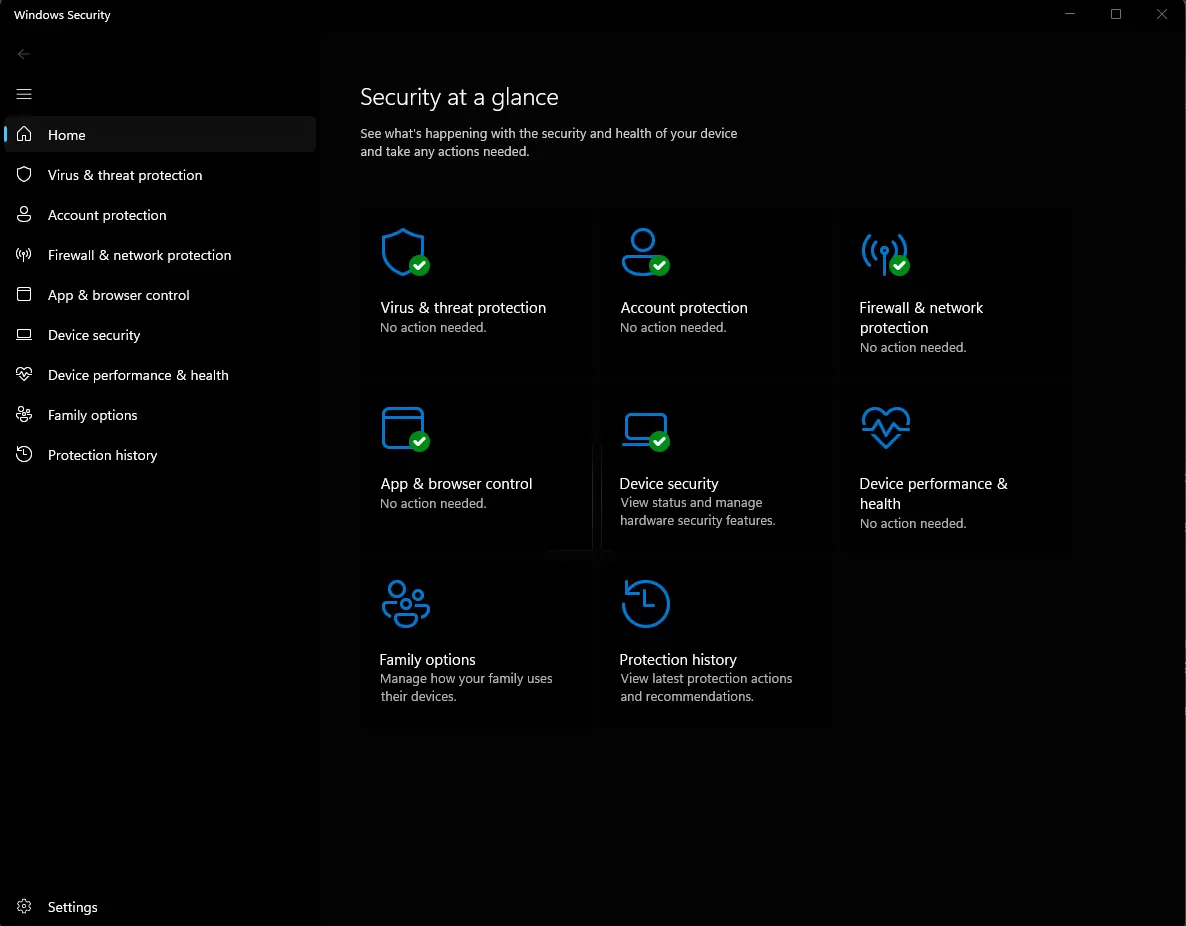Toggle the hamburger navigation menu
1186x926 pixels.
coord(24,94)
